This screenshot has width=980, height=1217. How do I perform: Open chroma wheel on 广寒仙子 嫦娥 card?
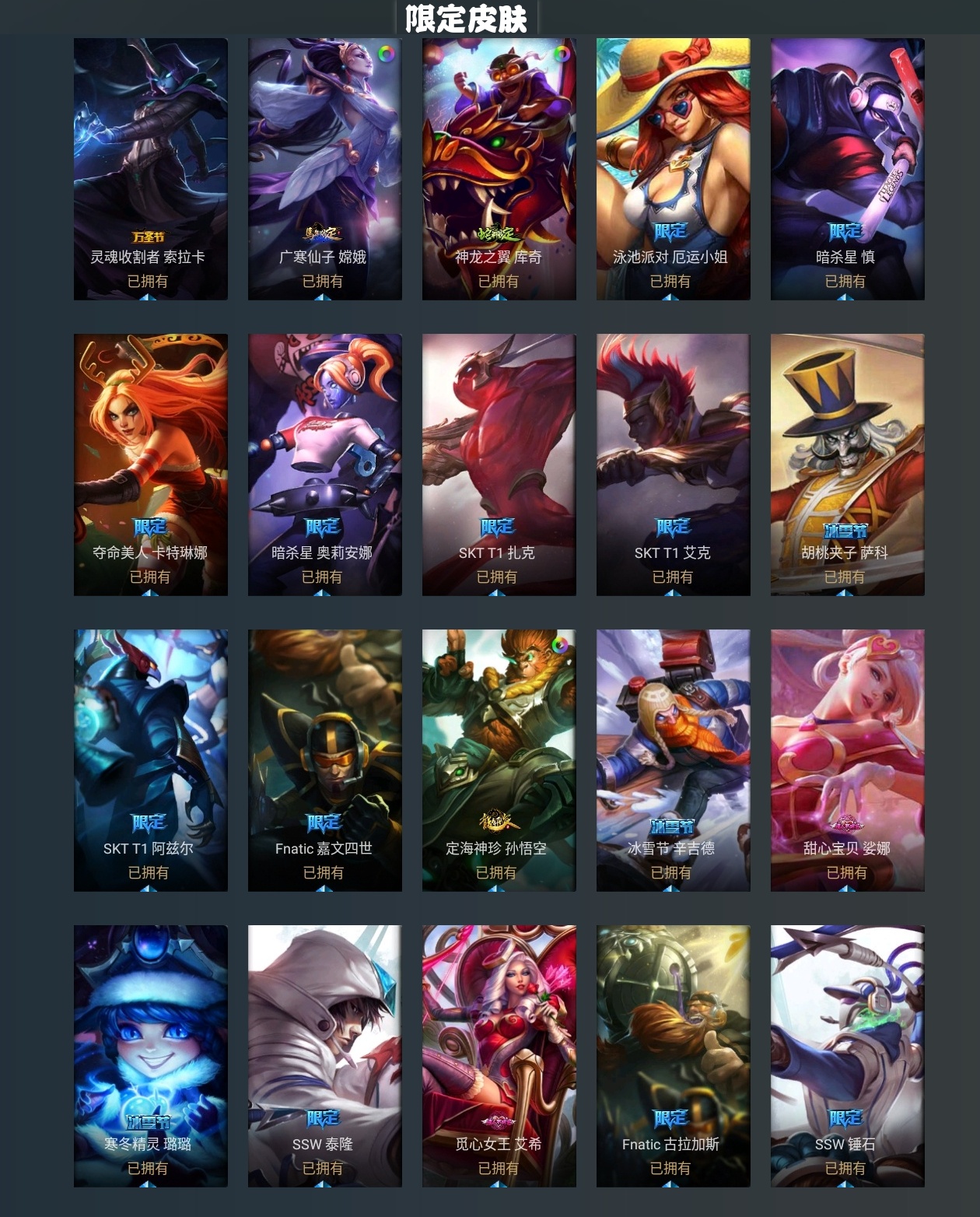tap(386, 54)
